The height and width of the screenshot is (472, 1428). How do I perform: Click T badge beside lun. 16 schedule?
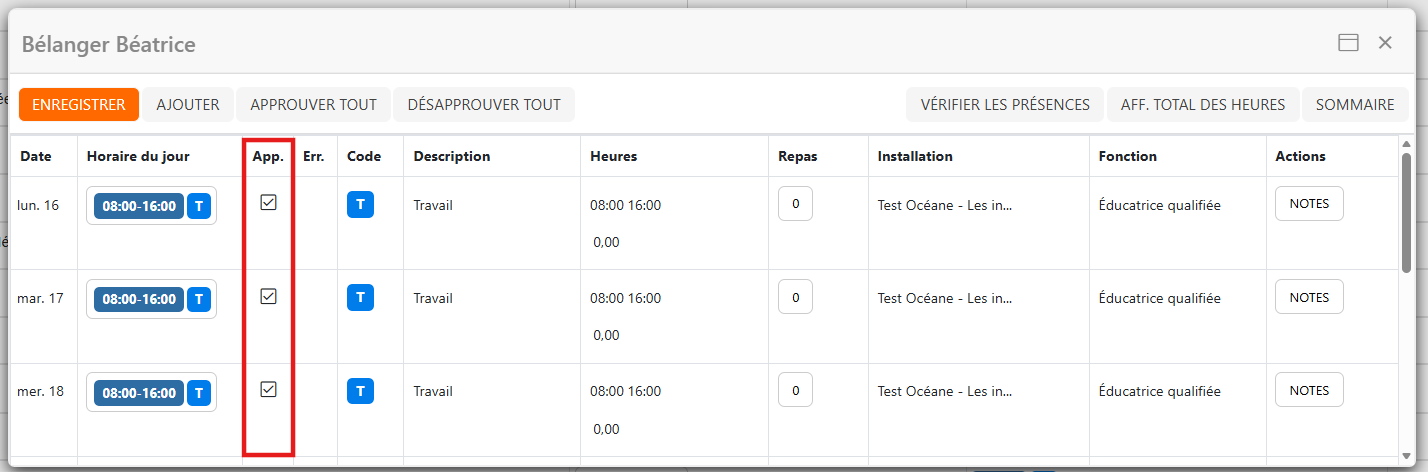[x=200, y=206]
